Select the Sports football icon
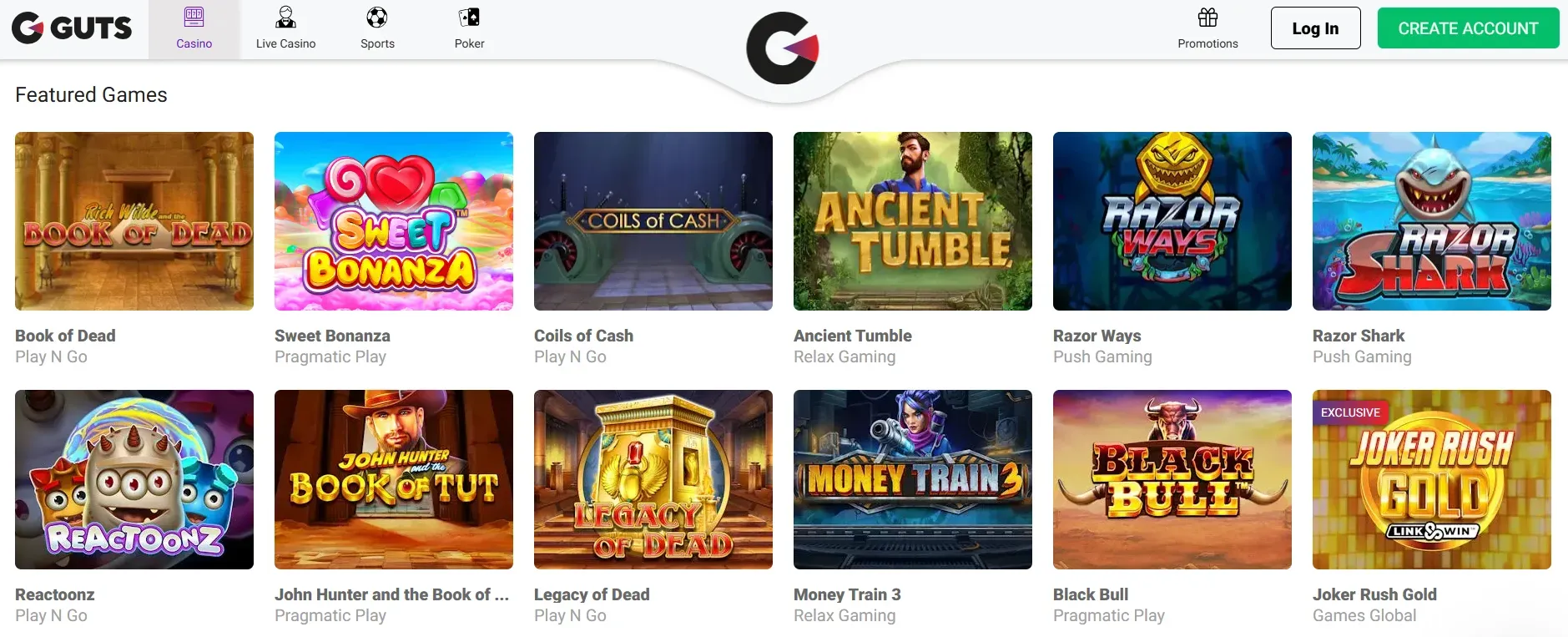 [x=377, y=18]
